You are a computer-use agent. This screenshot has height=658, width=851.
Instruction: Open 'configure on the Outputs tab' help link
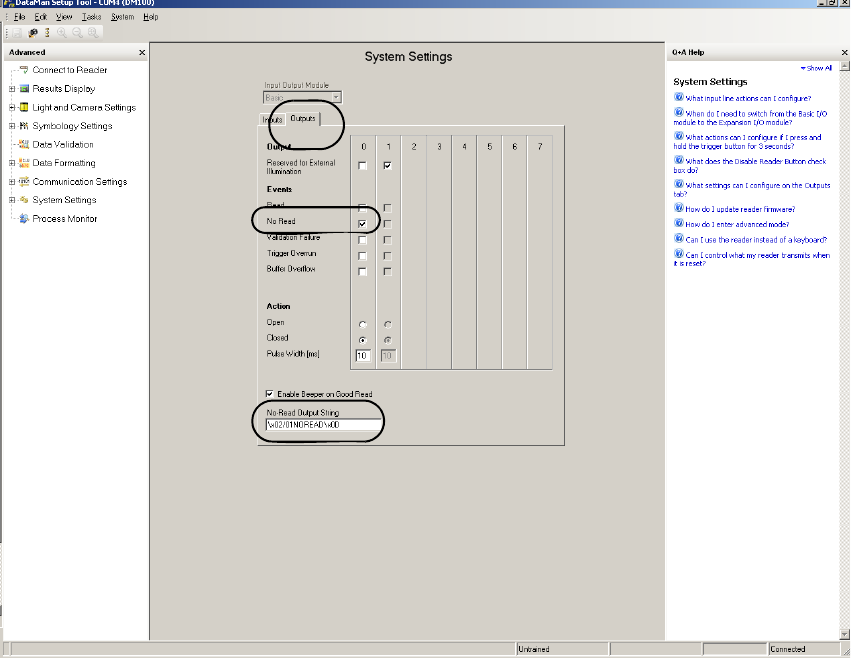click(x=752, y=189)
